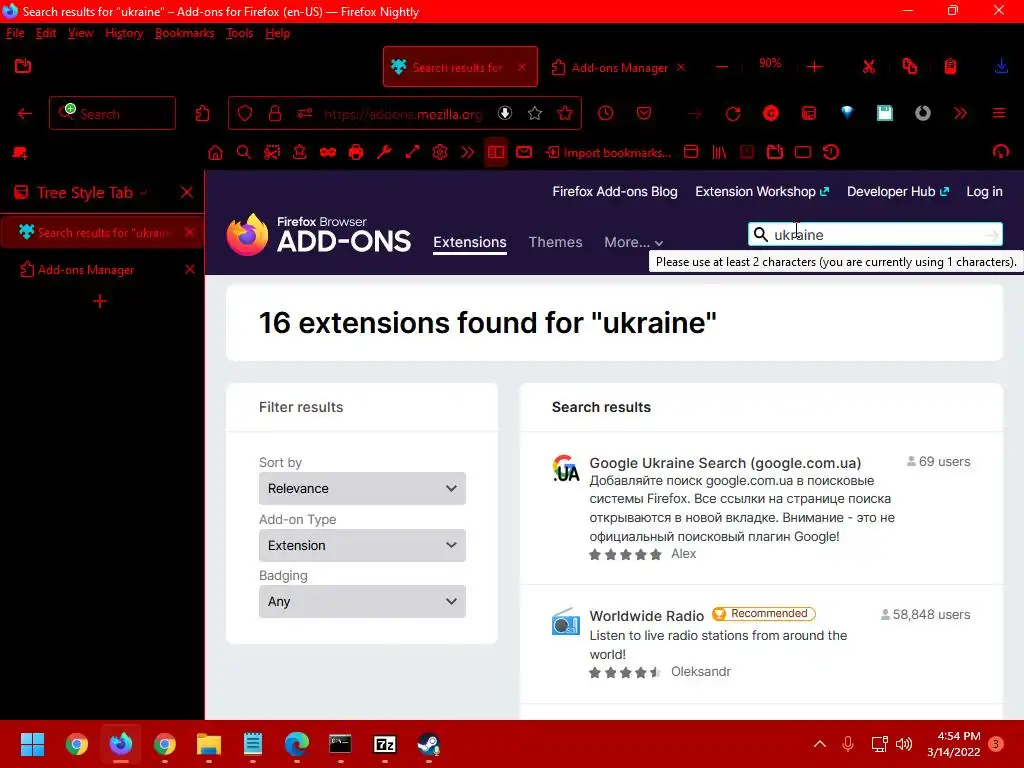The width and height of the screenshot is (1024, 768).
Task: Click the mail envelope icon
Action: [x=524, y=152]
